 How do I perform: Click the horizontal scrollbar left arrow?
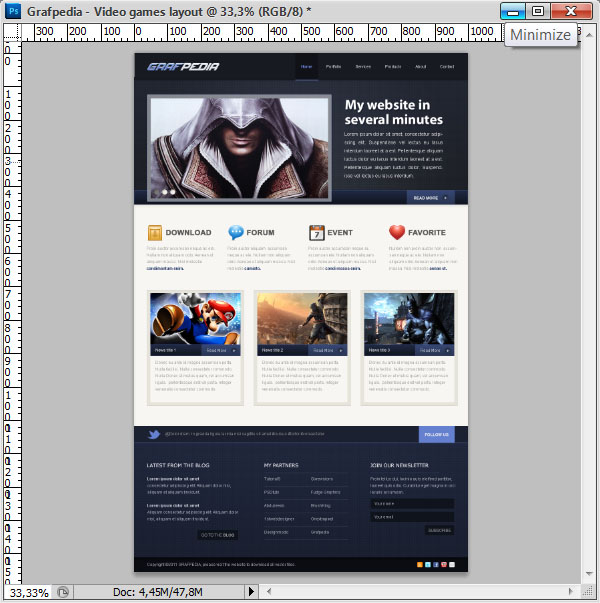pyautogui.click(x=269, y=591)
